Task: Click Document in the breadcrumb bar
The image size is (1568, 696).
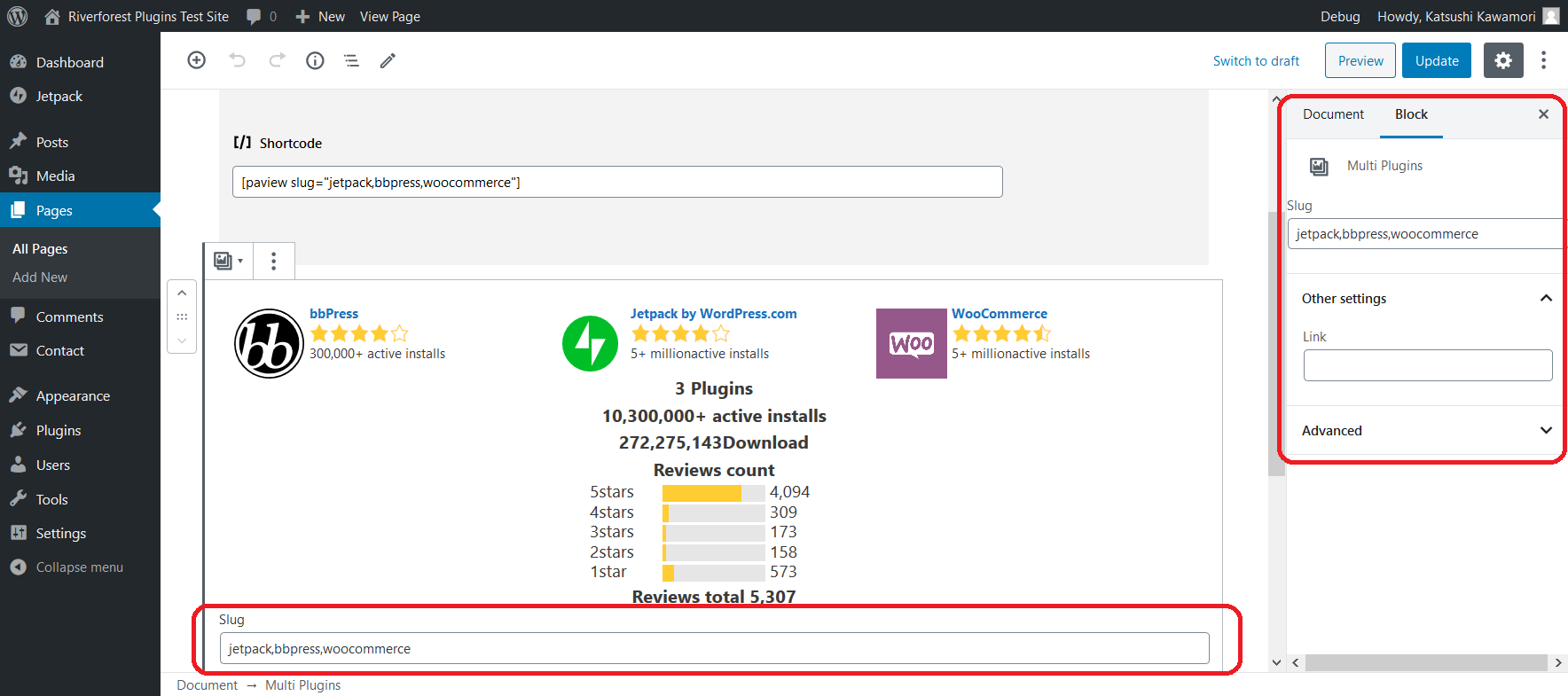Action: [x=207, y=685]
